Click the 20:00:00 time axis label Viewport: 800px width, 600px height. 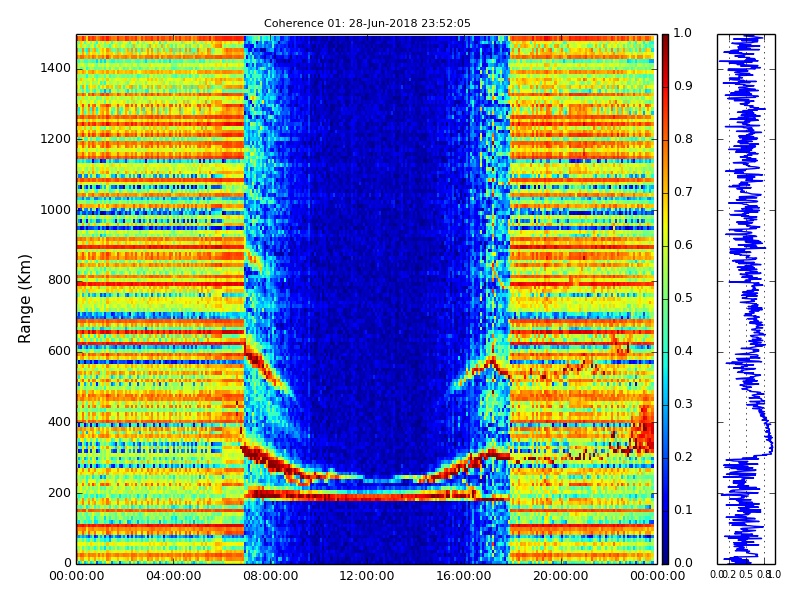[x=560, y=576]
